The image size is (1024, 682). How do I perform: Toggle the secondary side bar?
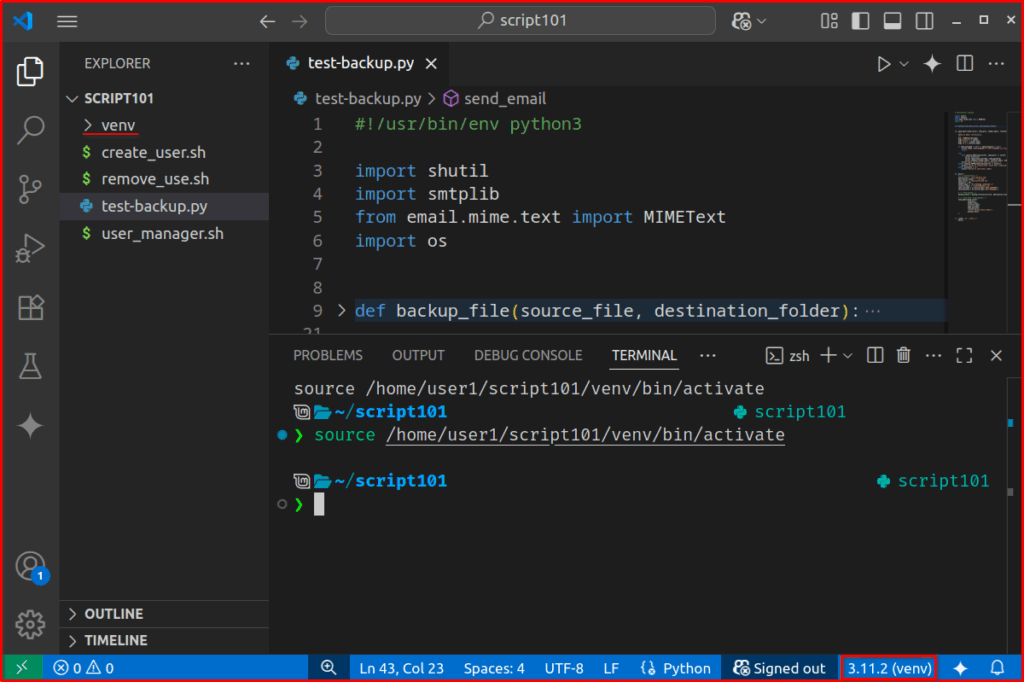[925, 21]
